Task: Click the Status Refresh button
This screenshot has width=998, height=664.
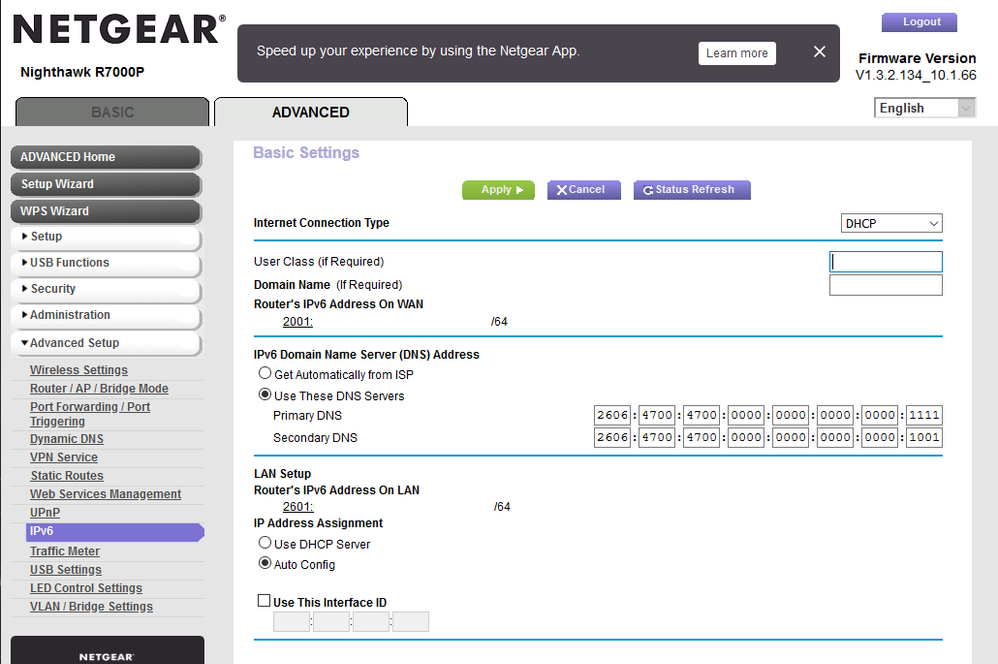Action: [x=691, y=189]
